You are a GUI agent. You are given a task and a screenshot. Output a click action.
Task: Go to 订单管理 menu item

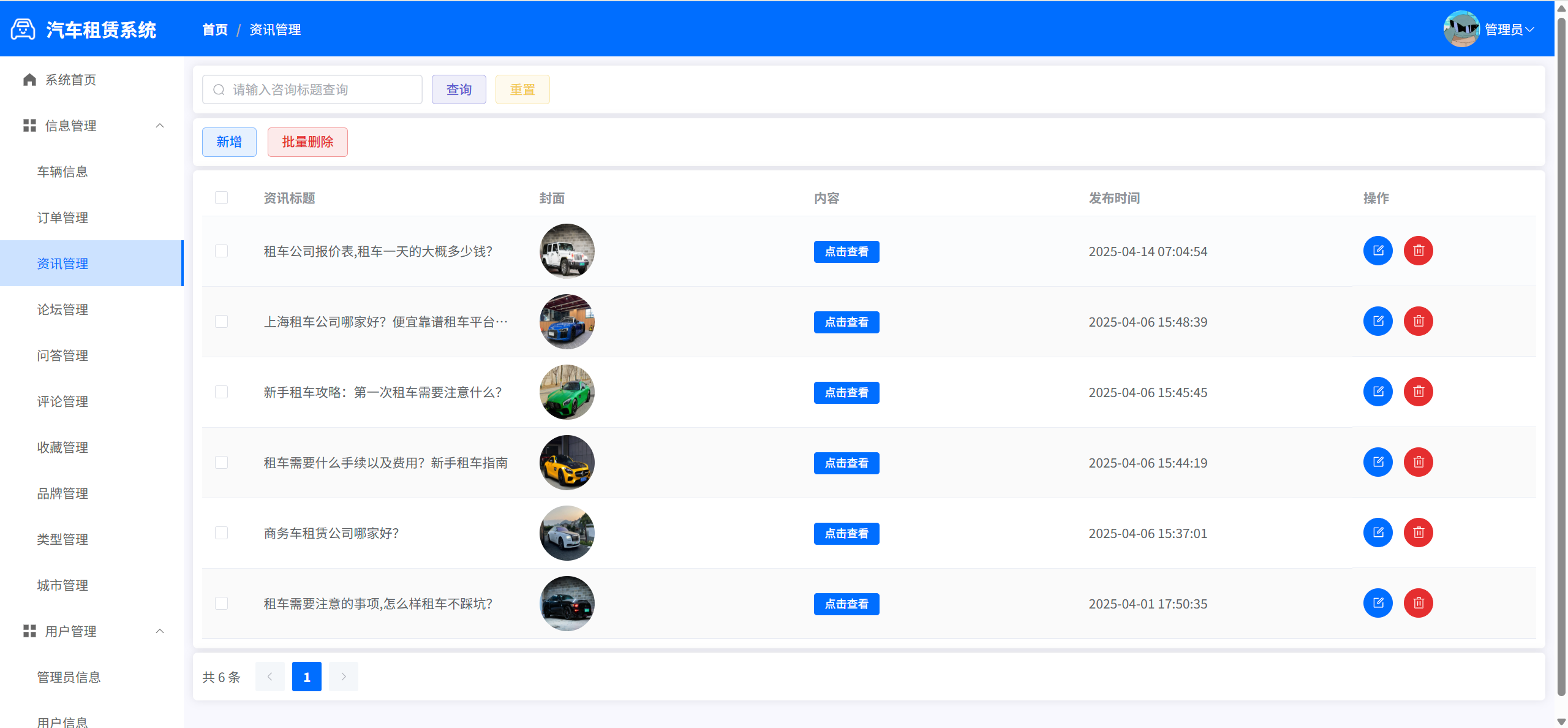[x=62, y=218]
